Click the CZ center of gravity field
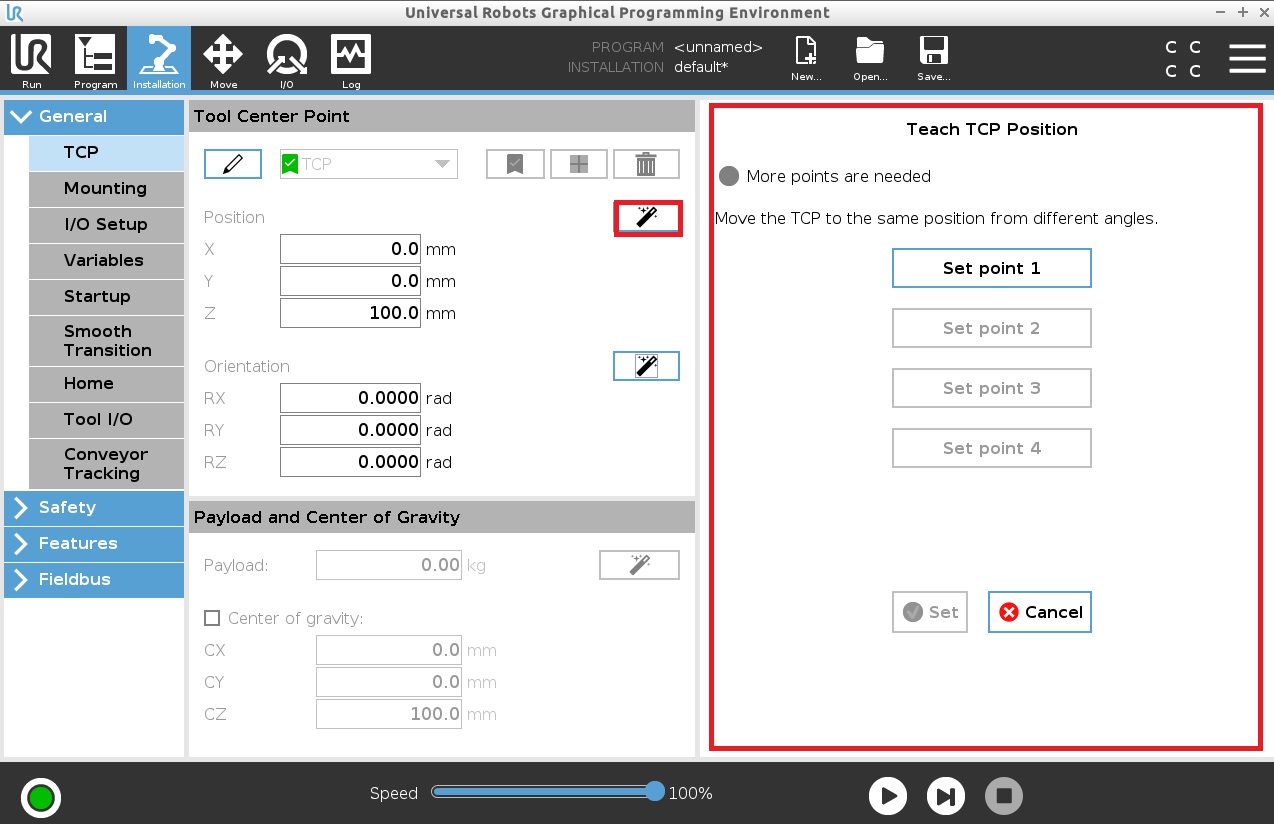Viewport: 1274px width, 824px height. 389,714
